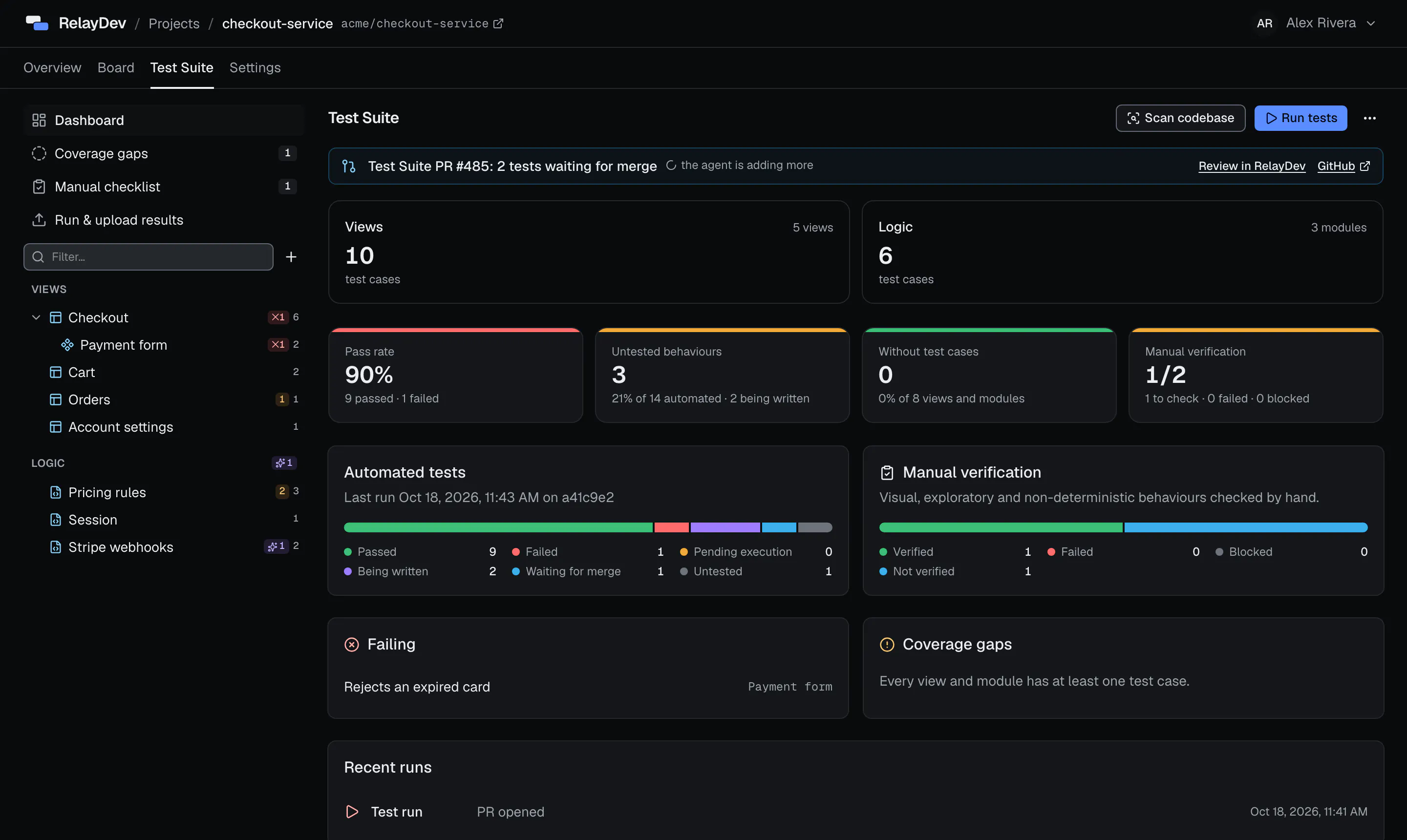Viewport: 1407px width, 840px height.
Task: Select Session logic module
Action: tap(164, 520)
